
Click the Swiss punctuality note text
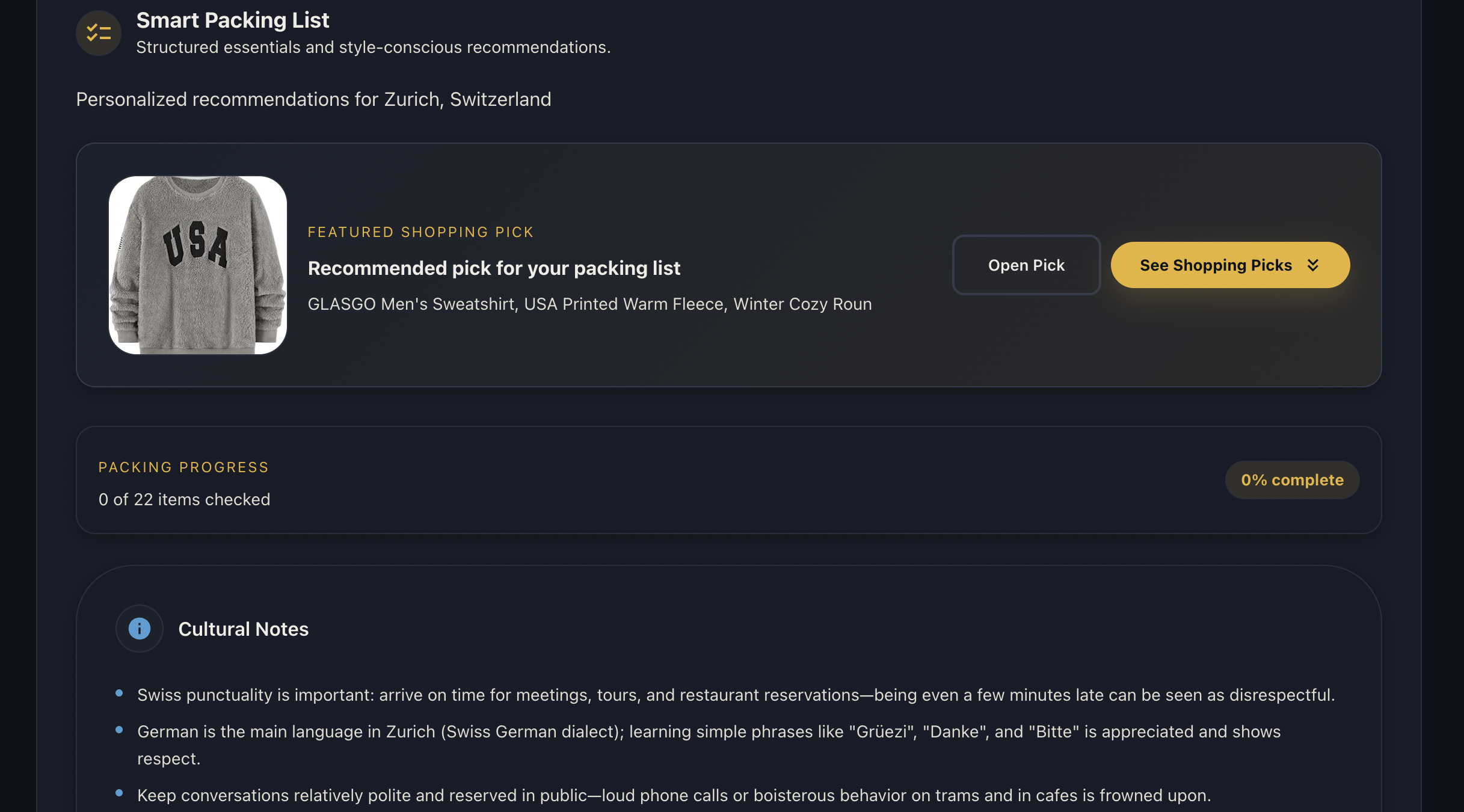(x=736, y=695)
